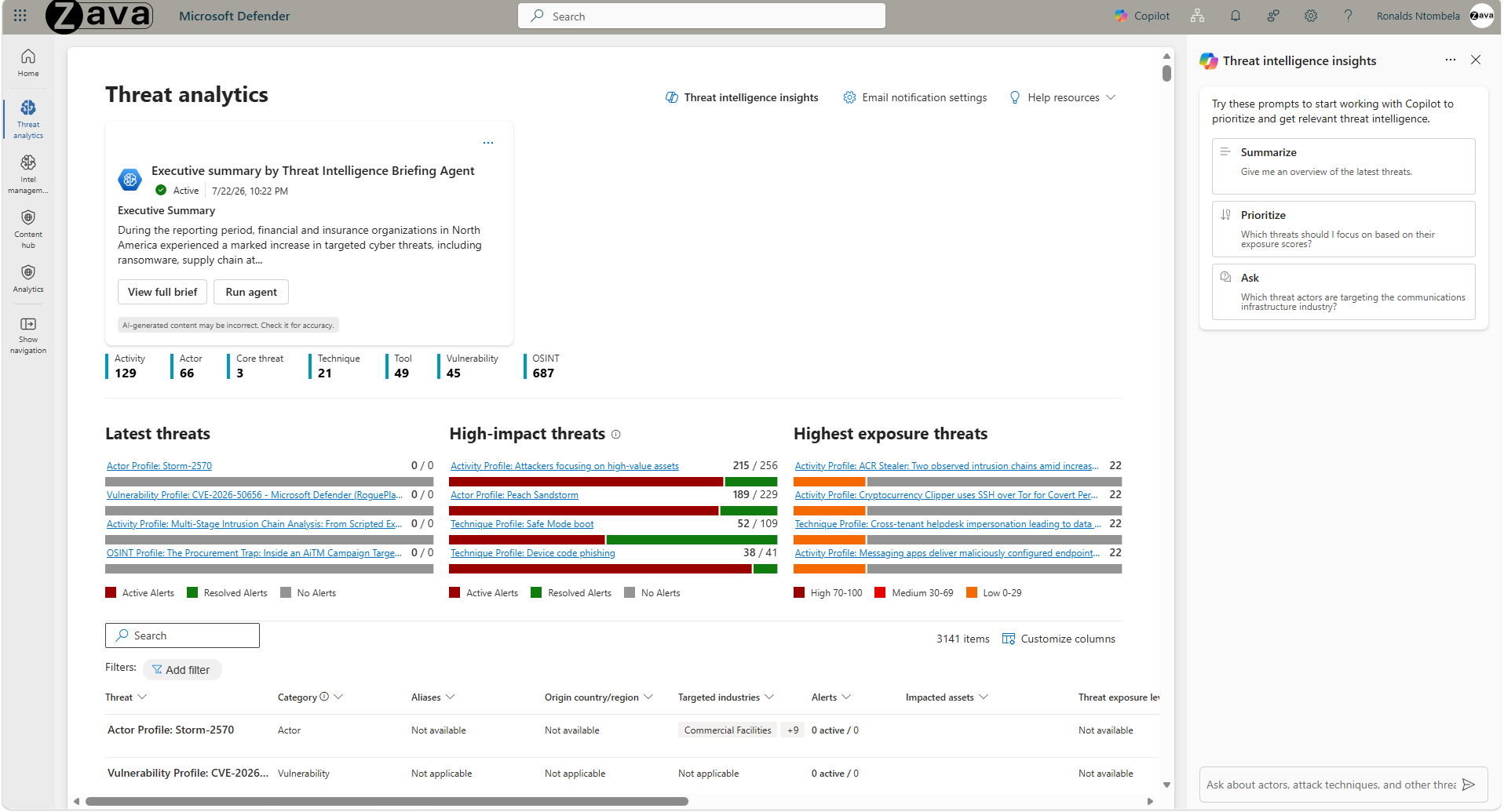1504x812 pixels.
Task: Click the horizontal scrollbar at bottom
Action: [386, 801]
